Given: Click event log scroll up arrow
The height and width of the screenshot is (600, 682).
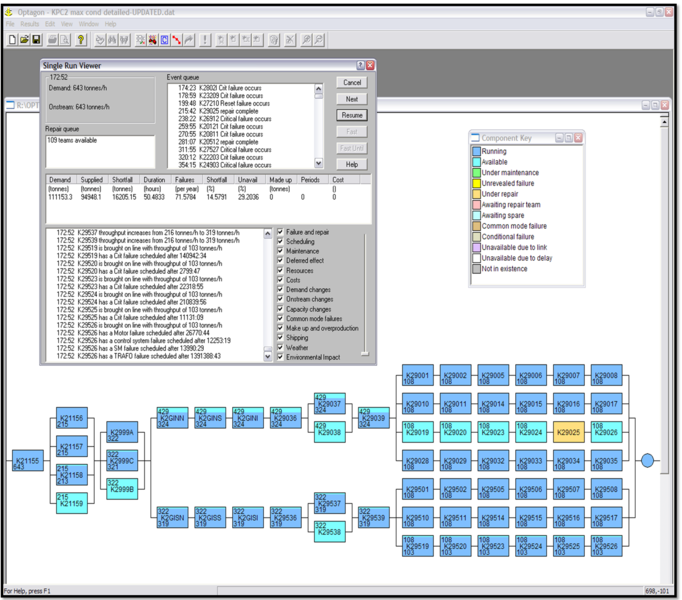Looking at the screenshot, I should click(267, 233).
